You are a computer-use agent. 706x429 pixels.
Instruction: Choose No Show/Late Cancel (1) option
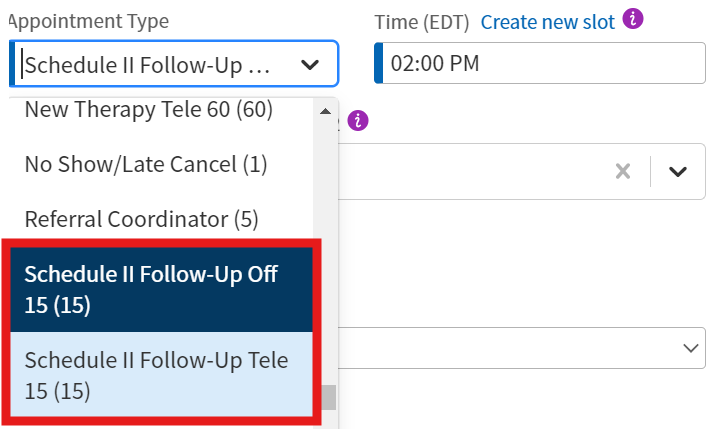click(146, 164)
